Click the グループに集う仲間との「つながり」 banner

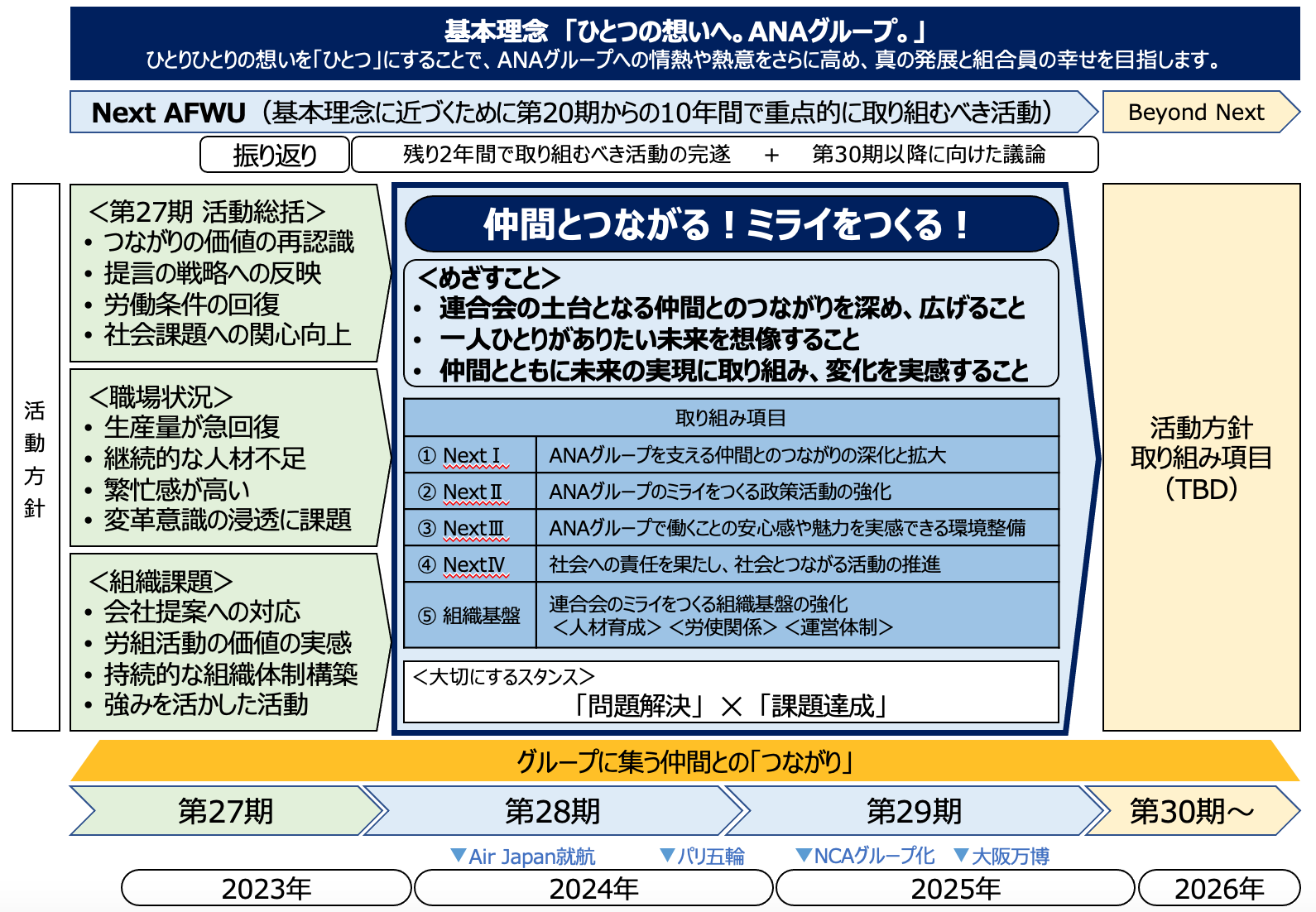point(684,761)
